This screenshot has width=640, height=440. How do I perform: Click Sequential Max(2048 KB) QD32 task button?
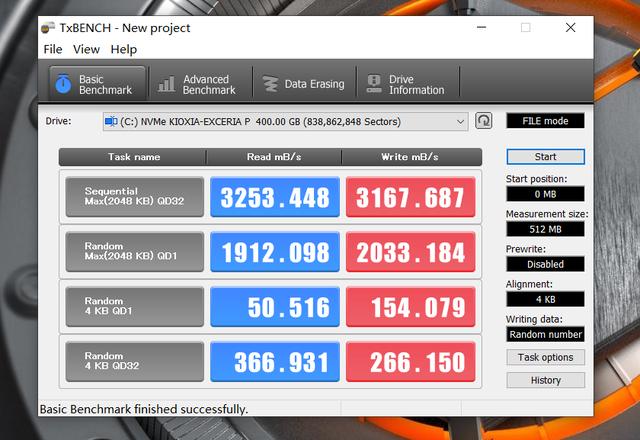click(135, 196)
